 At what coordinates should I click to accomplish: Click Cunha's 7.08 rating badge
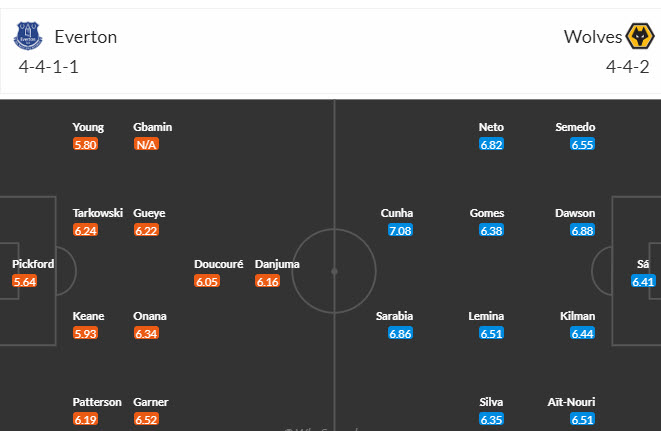click(x=400, y=230)
